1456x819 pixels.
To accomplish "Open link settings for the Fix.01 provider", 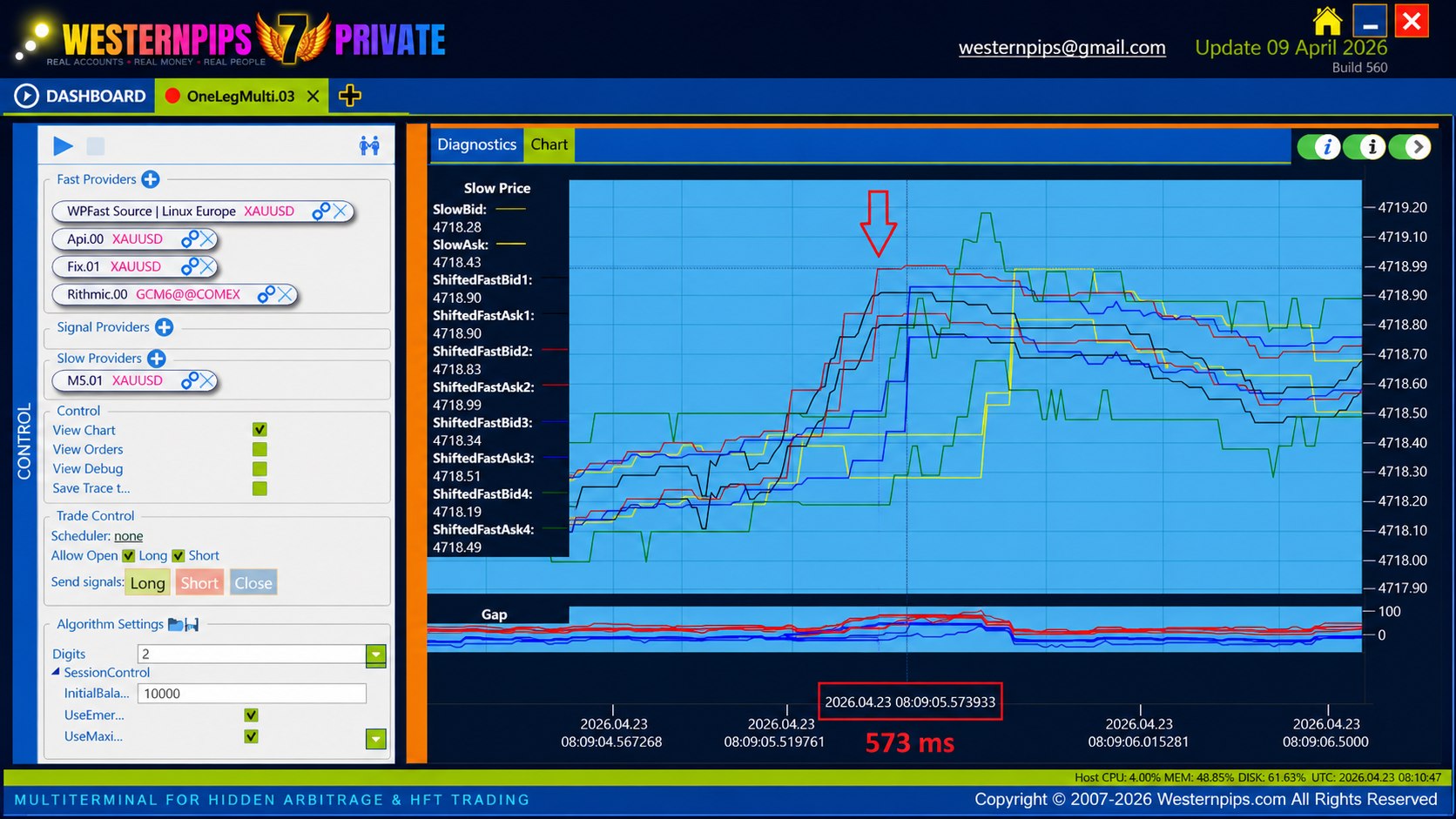I will [x=189, y=267].
